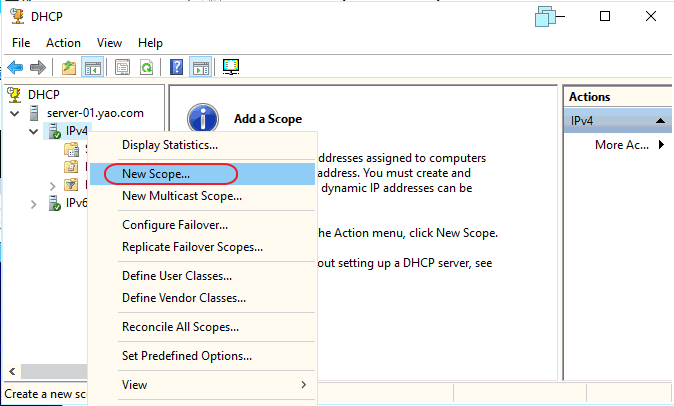
Task: Click the Back arrow in toolbar
Action: point(15,68)
